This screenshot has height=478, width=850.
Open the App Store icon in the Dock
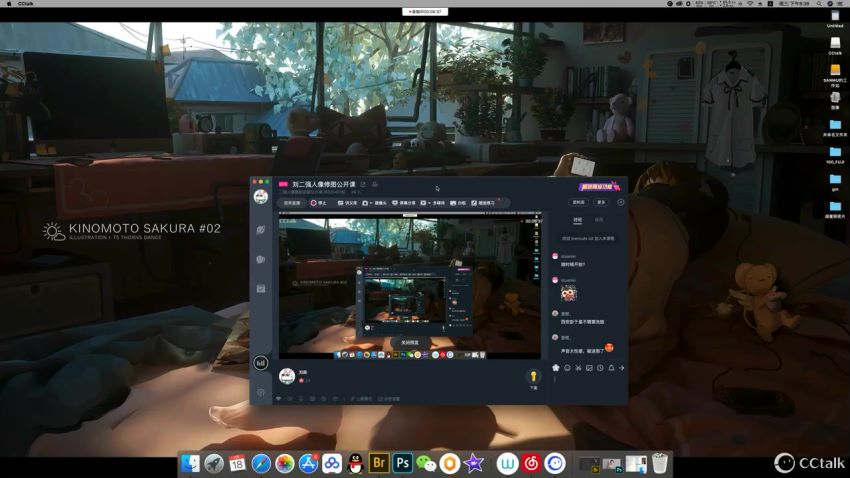pos(308,463)
